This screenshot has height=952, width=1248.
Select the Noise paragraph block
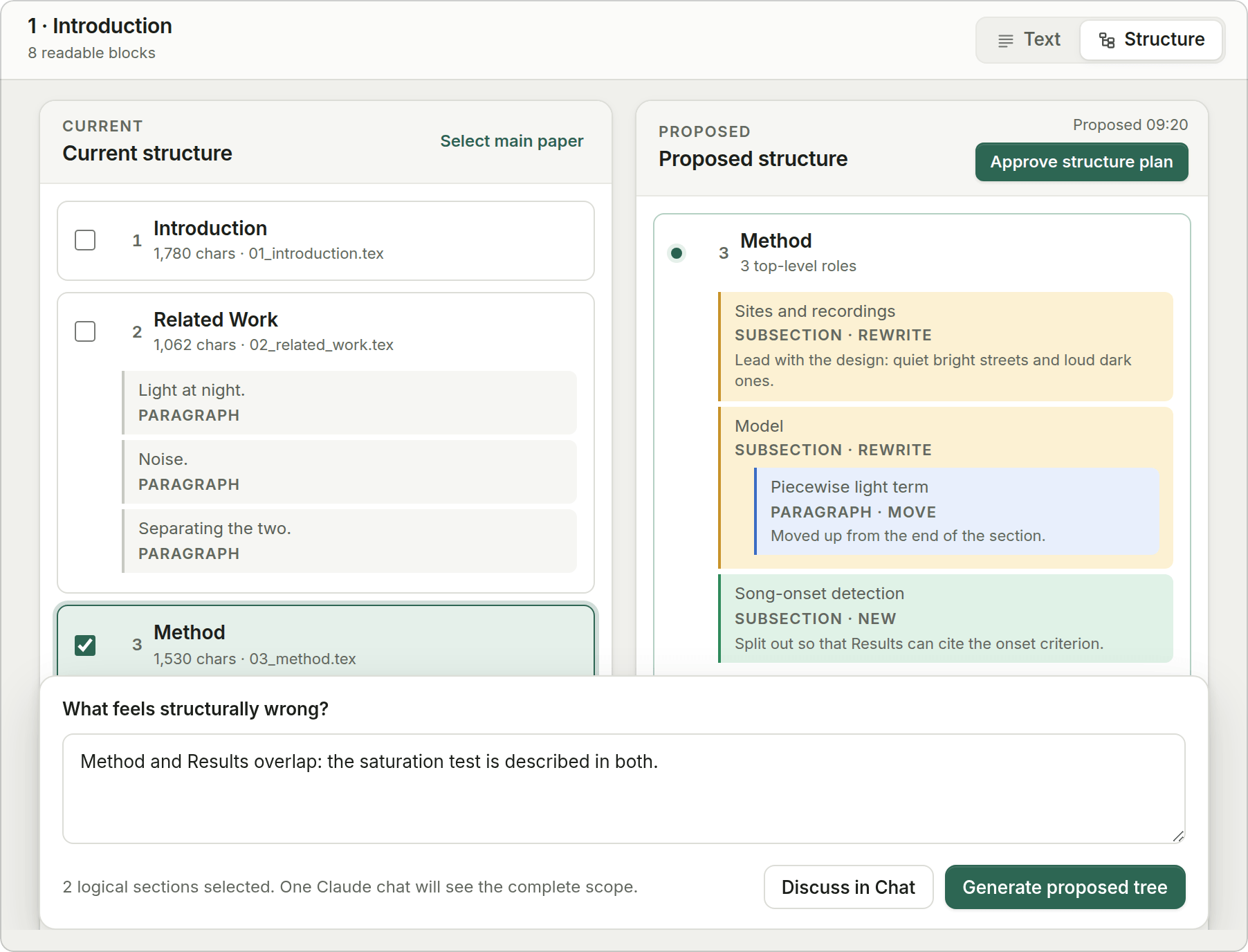pos(349,472)
